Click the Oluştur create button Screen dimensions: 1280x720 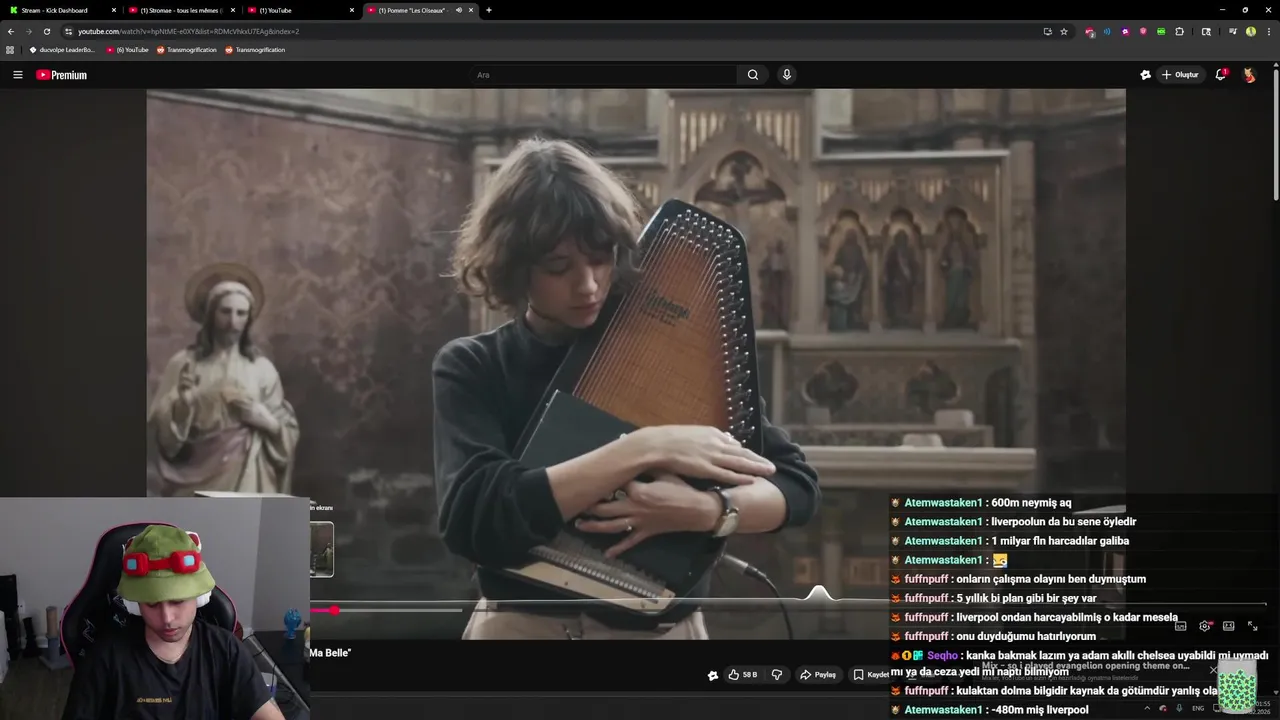[x=1180, y=75]
